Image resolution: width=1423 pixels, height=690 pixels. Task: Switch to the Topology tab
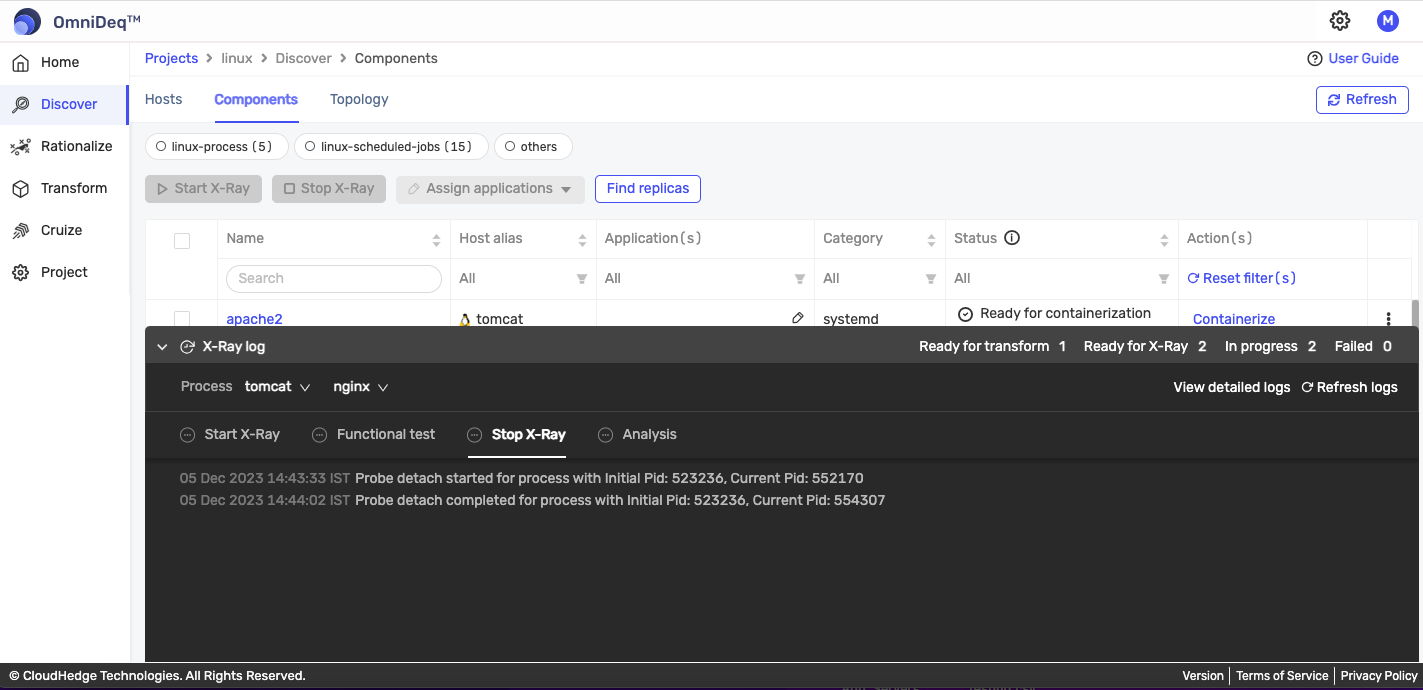point(358,99)
